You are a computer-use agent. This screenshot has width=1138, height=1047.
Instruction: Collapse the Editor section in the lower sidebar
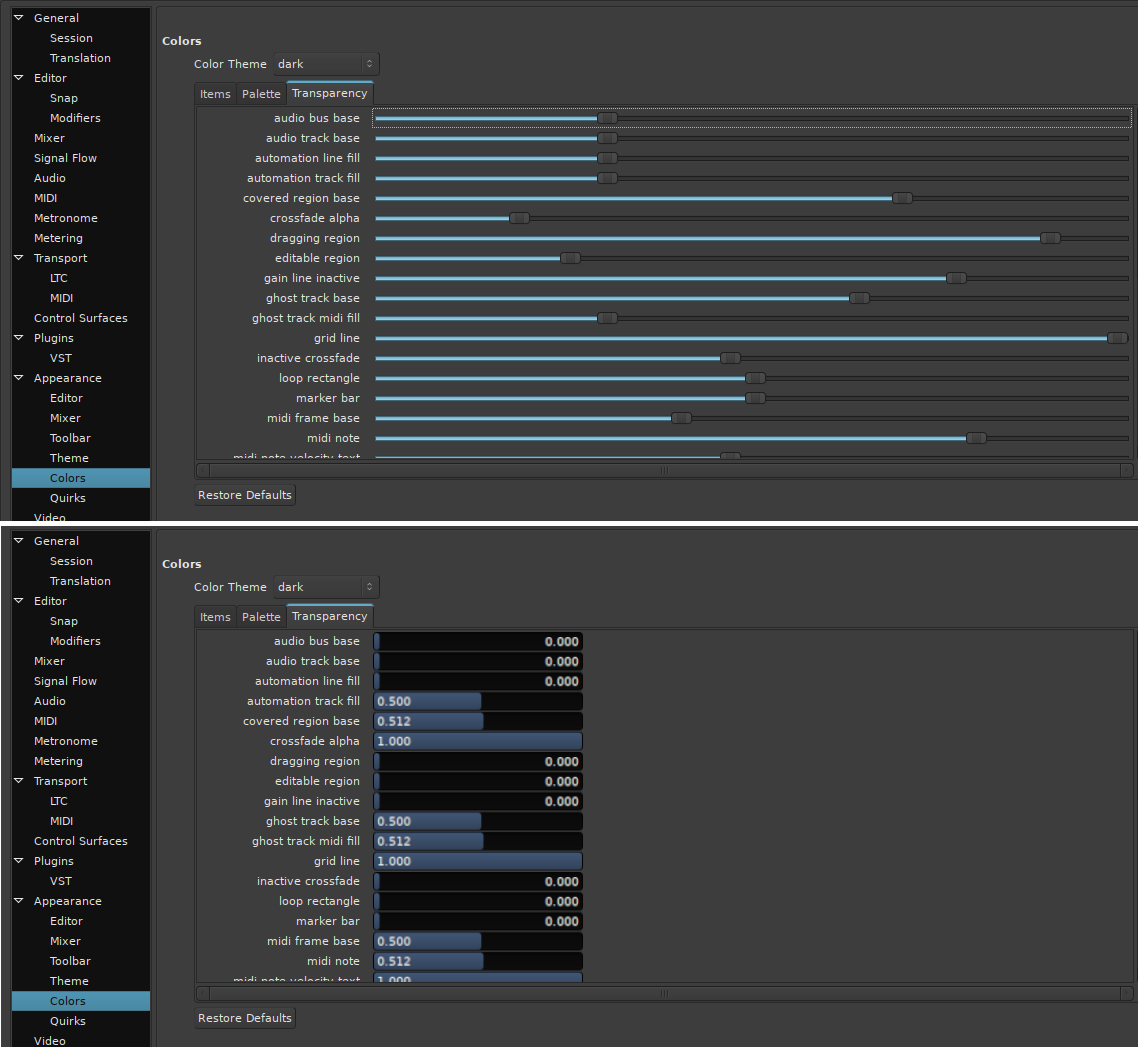pos(18,601)
